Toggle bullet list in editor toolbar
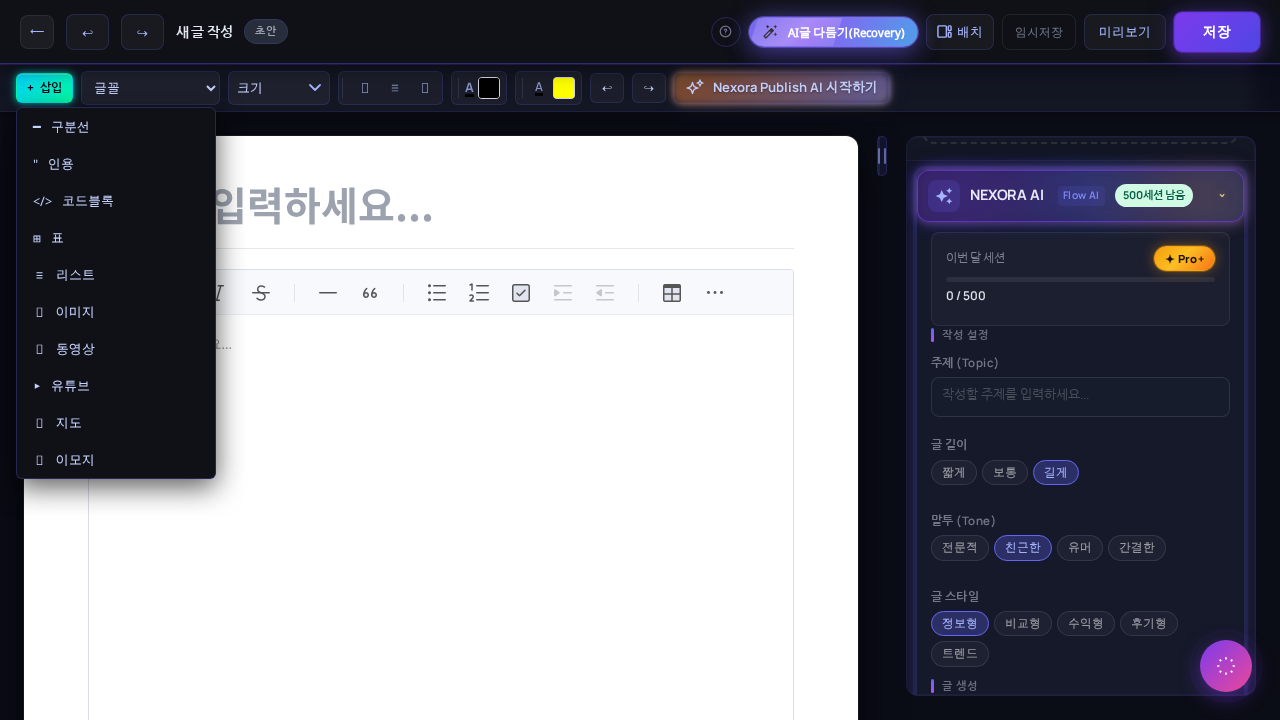The height and width of the screenshot is (720, 1280). (437, 293)
